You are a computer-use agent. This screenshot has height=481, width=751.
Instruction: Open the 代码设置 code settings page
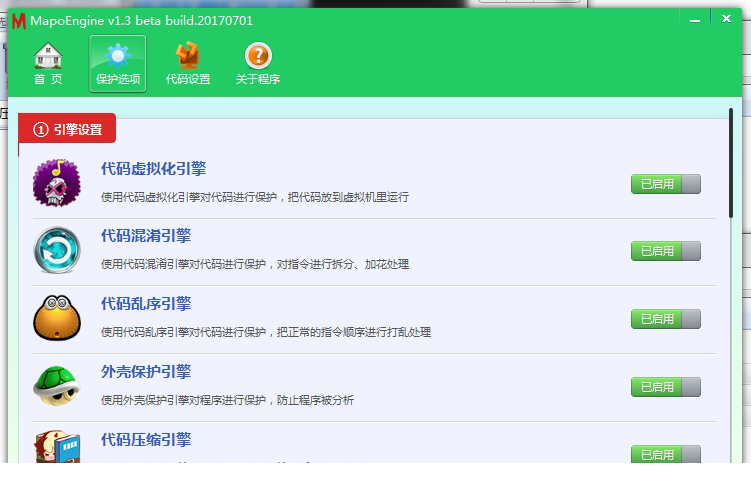point(187,64)
